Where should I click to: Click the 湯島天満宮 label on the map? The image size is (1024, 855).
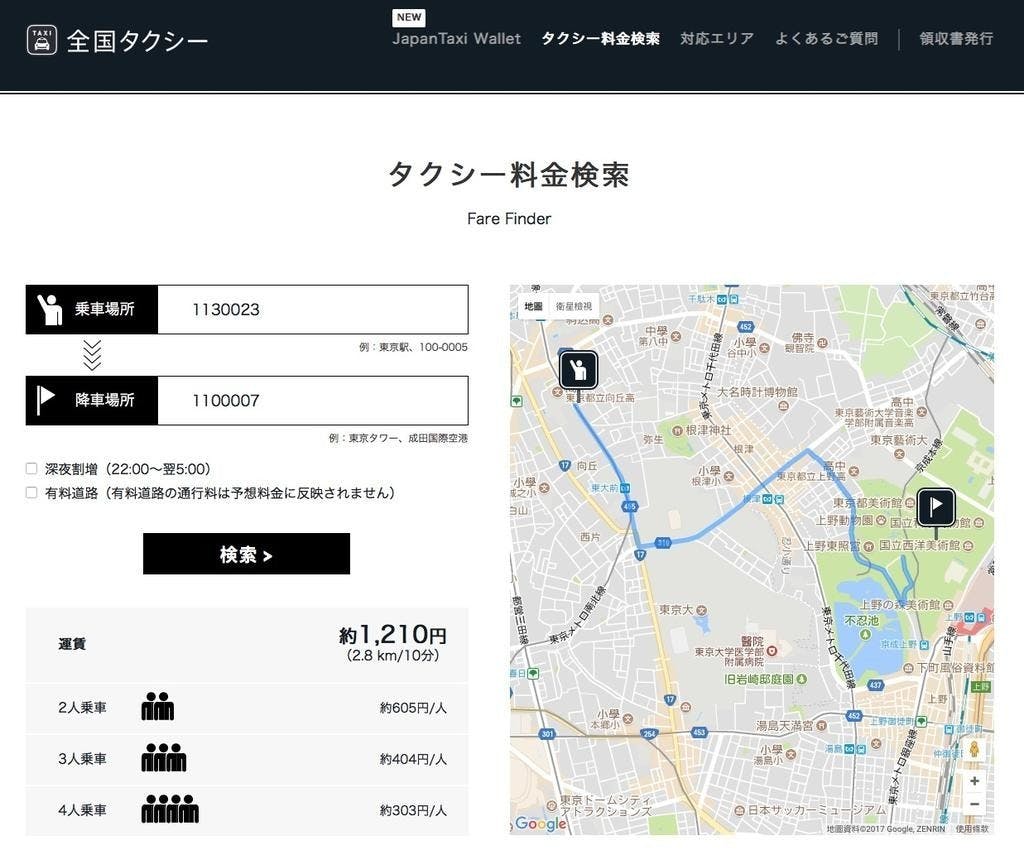point(786,725)
